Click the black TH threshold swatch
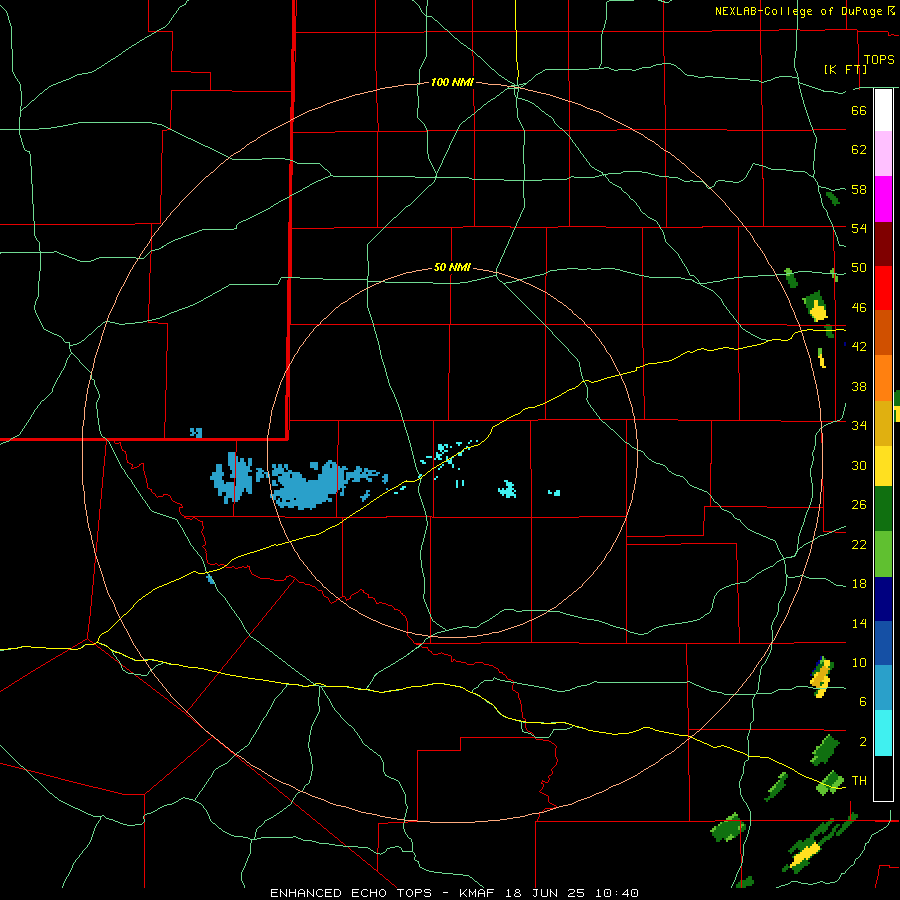This screenshot has height=900, width=900. coord(883,778)
